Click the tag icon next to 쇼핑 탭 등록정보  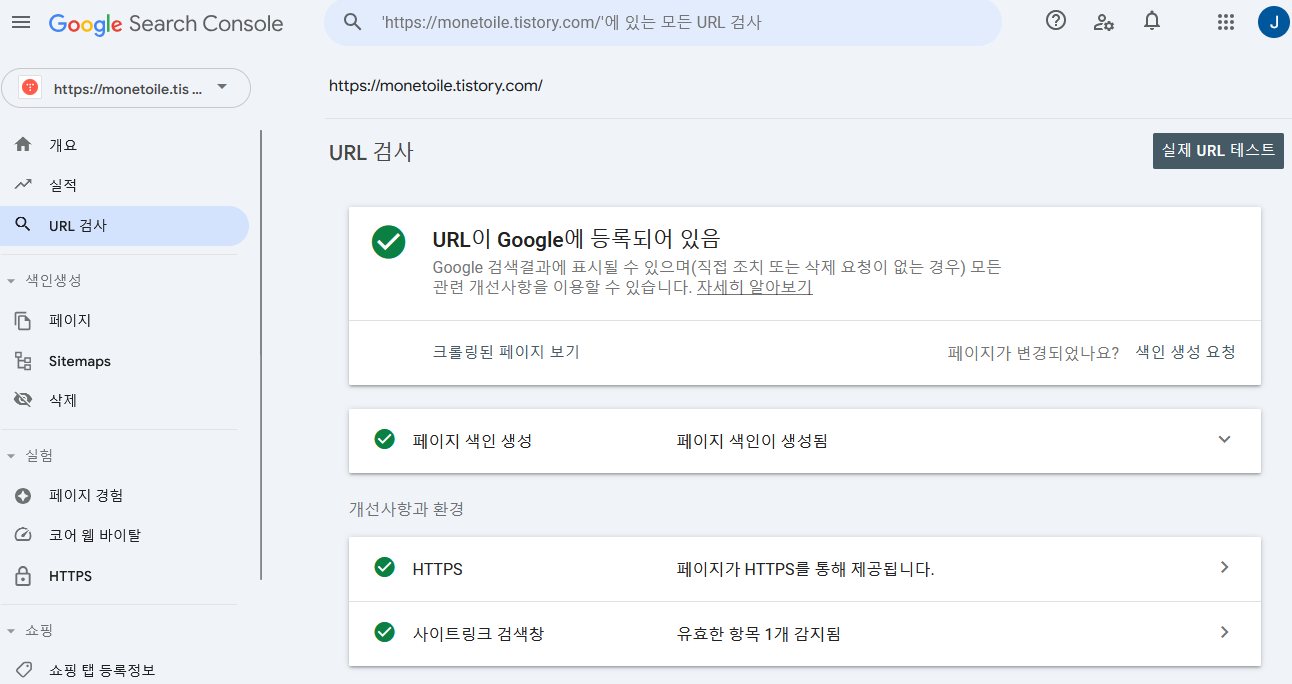[23, 670]
